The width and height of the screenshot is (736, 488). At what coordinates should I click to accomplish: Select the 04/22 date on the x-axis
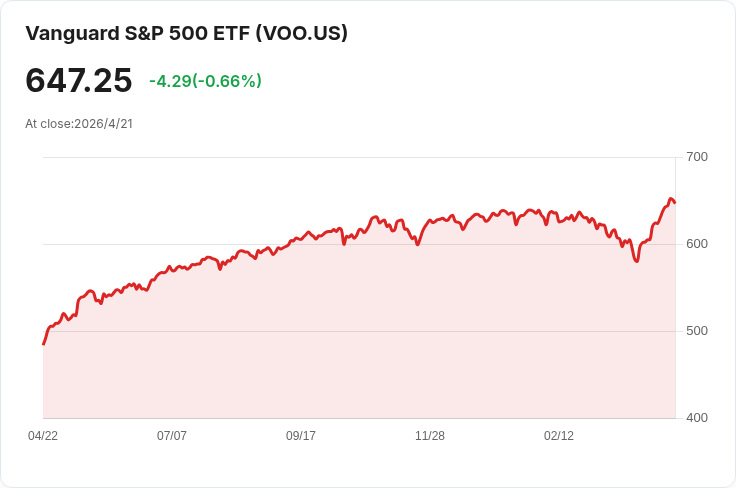(43, 436)
